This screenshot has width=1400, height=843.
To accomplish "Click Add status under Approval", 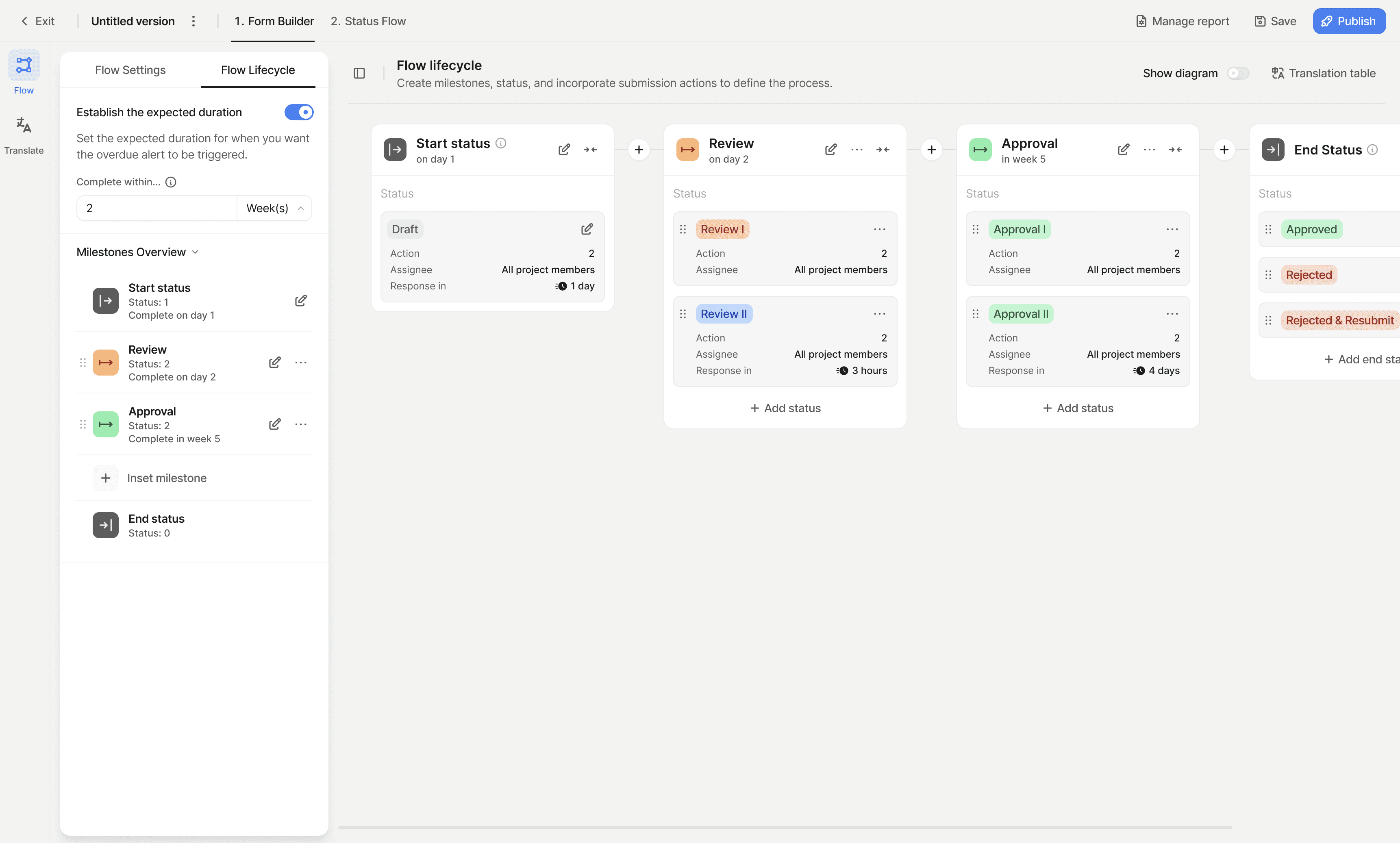I will pos(1077,408).
